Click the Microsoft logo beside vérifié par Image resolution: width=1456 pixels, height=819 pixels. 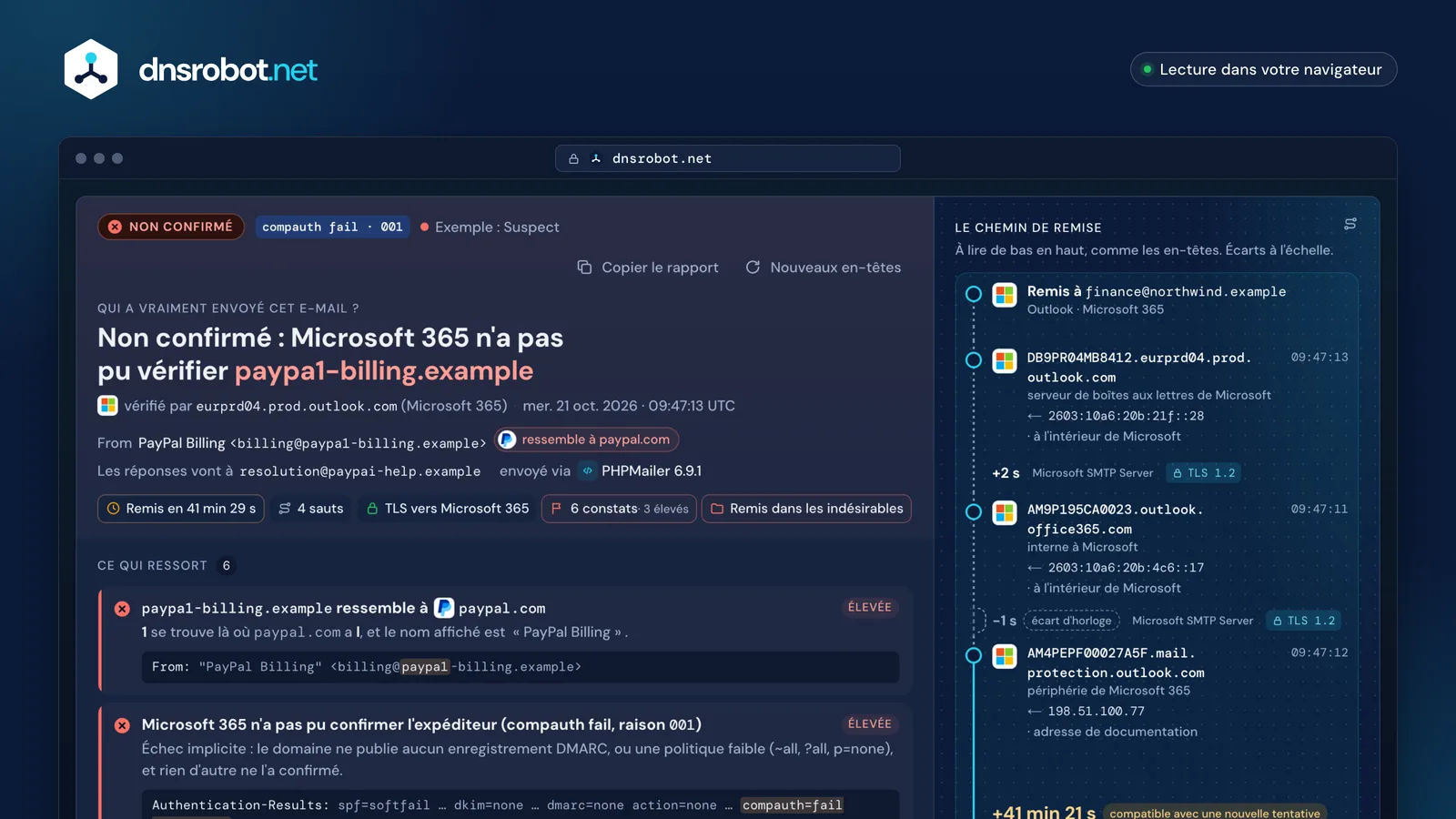click(x=107, y=406)
